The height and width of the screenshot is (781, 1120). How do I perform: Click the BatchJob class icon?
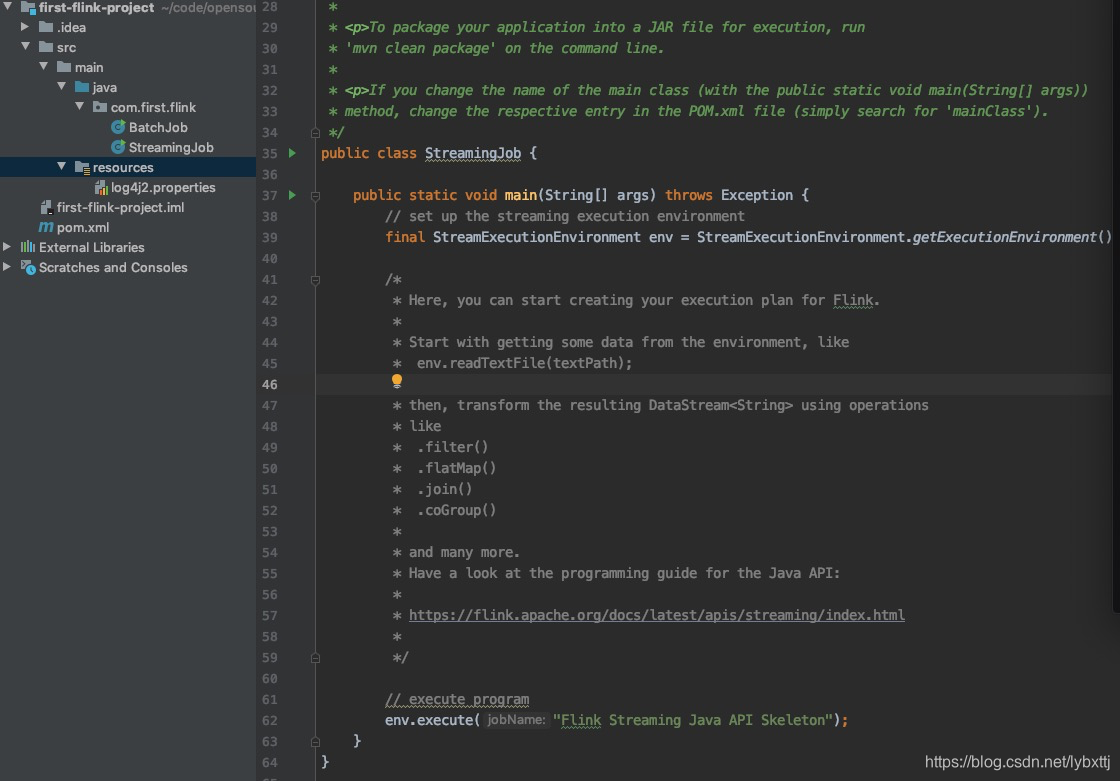[x=118, y=127]
